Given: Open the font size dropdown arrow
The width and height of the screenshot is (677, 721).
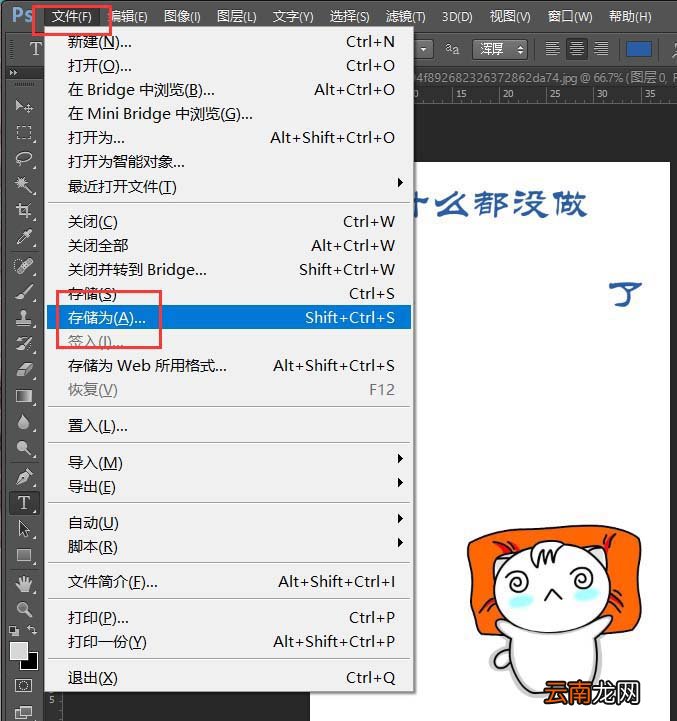Looking at the screenshot, I should click(424, 49).
